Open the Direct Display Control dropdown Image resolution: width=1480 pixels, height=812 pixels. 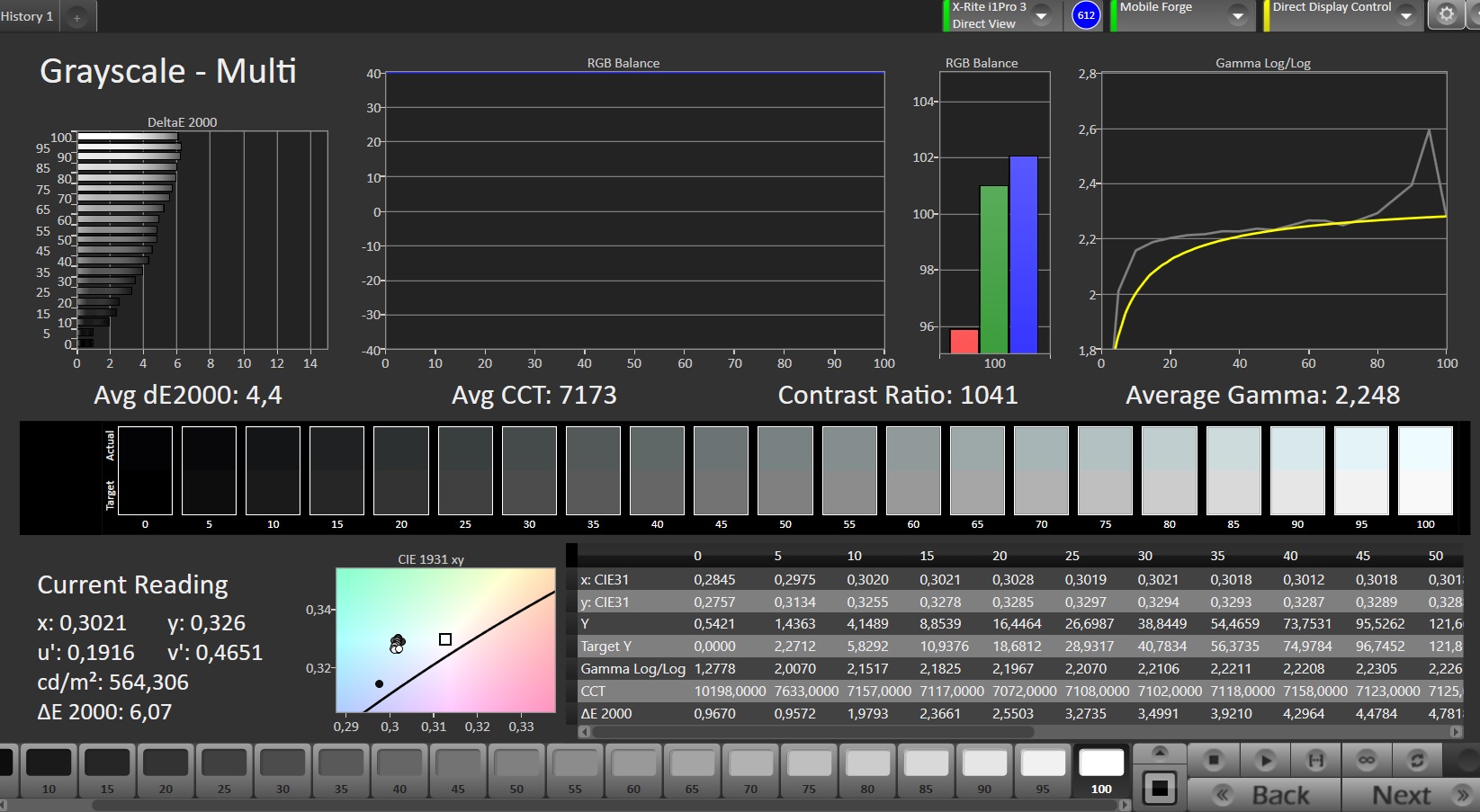(1406, 15)
